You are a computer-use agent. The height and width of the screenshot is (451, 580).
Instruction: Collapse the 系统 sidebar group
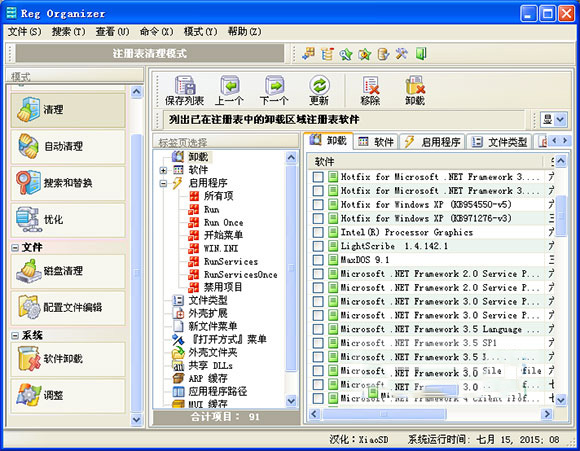15,336
